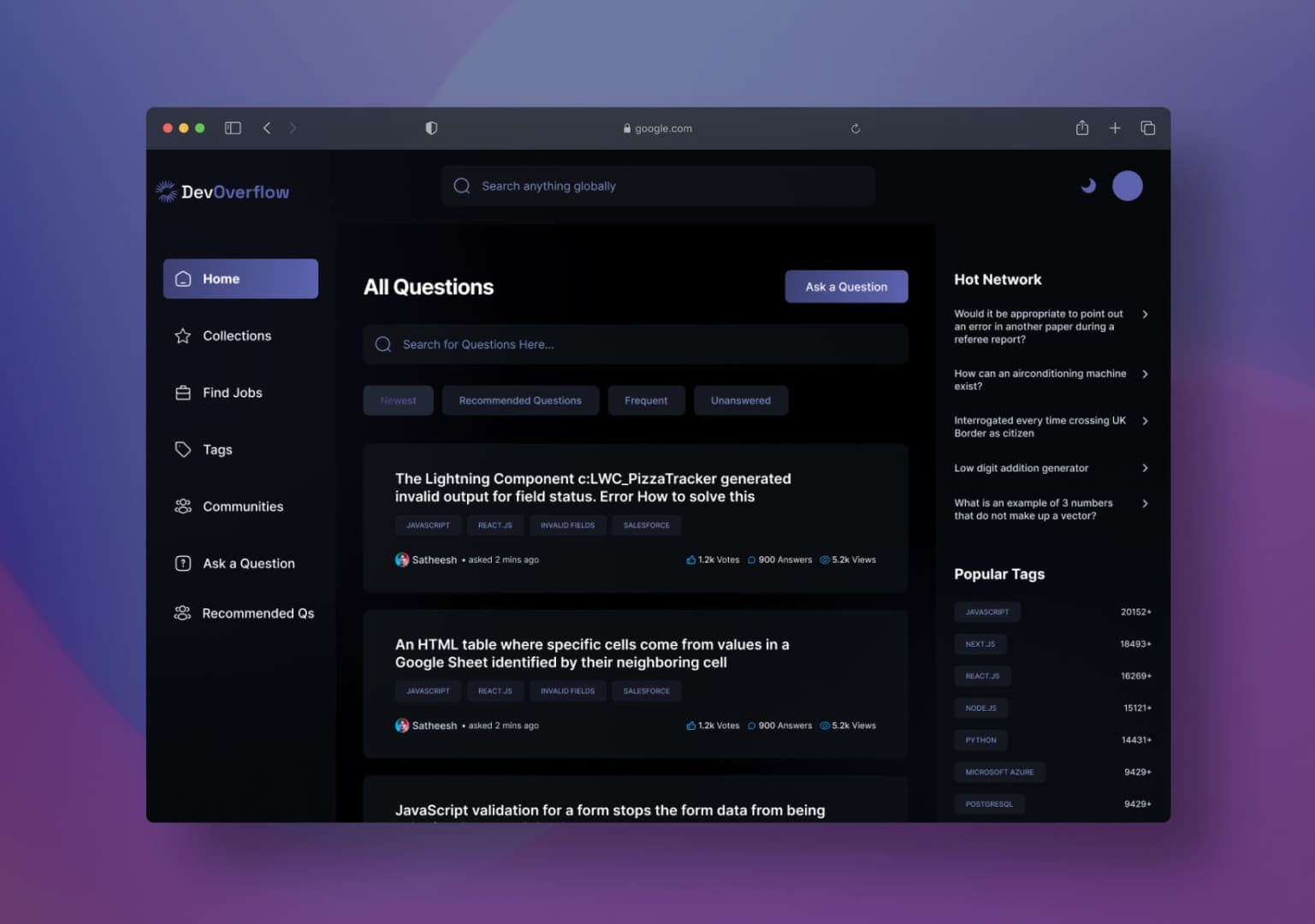The width and height of the screenshot is (1315, 924).
Task: Click the upvote thumbs icon on the first question
Action: tap(690, 559)
